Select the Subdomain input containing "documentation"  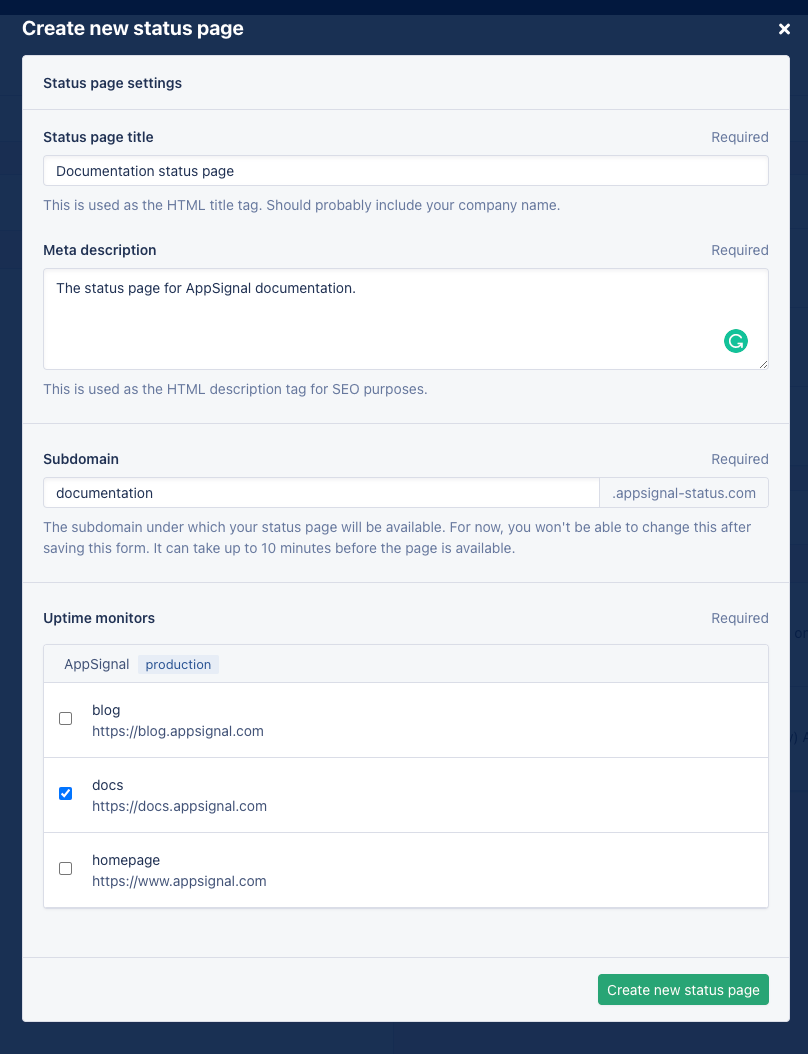[320, 493]
